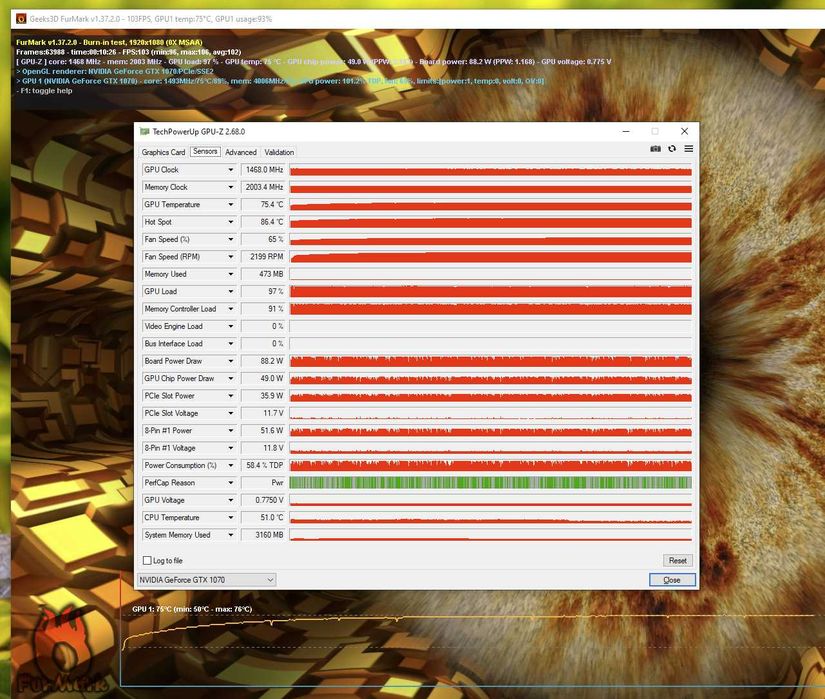Click the GPU-Z screenshot camera icon
This screenshot has height=699, width=825.
tap(655, 149)
